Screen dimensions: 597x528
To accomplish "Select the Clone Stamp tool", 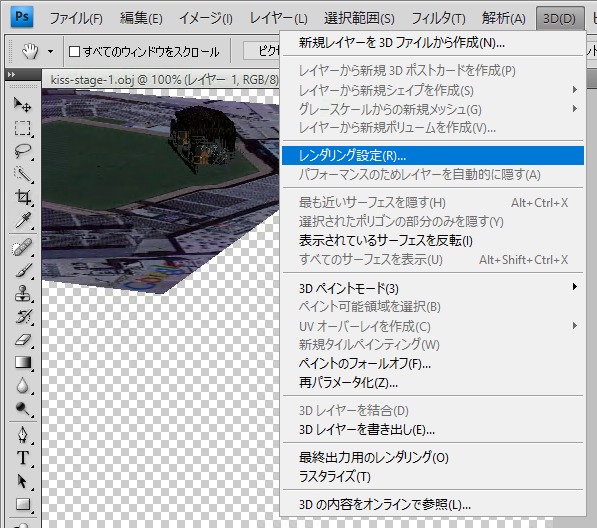I will pos(22,294).
